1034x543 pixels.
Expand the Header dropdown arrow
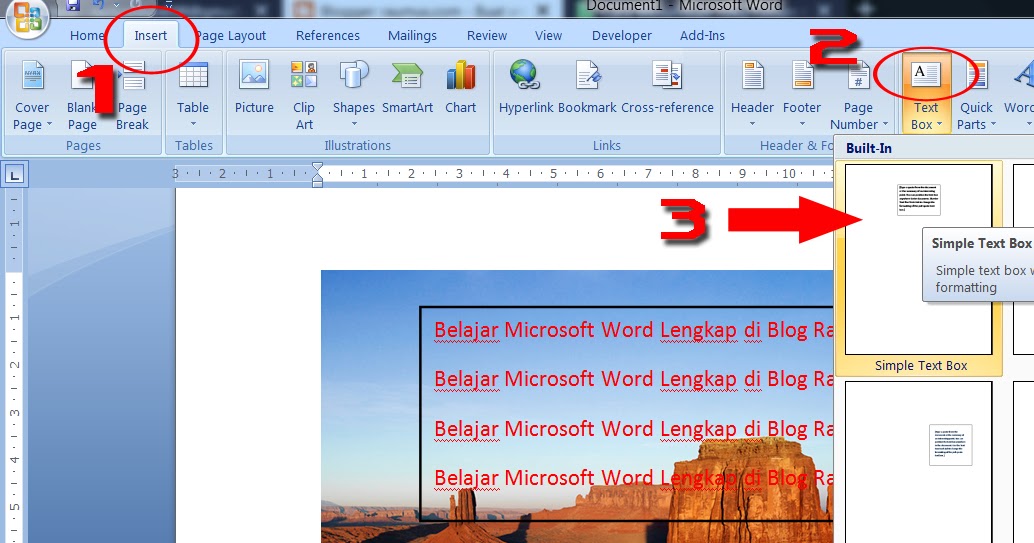click(752, 124)
